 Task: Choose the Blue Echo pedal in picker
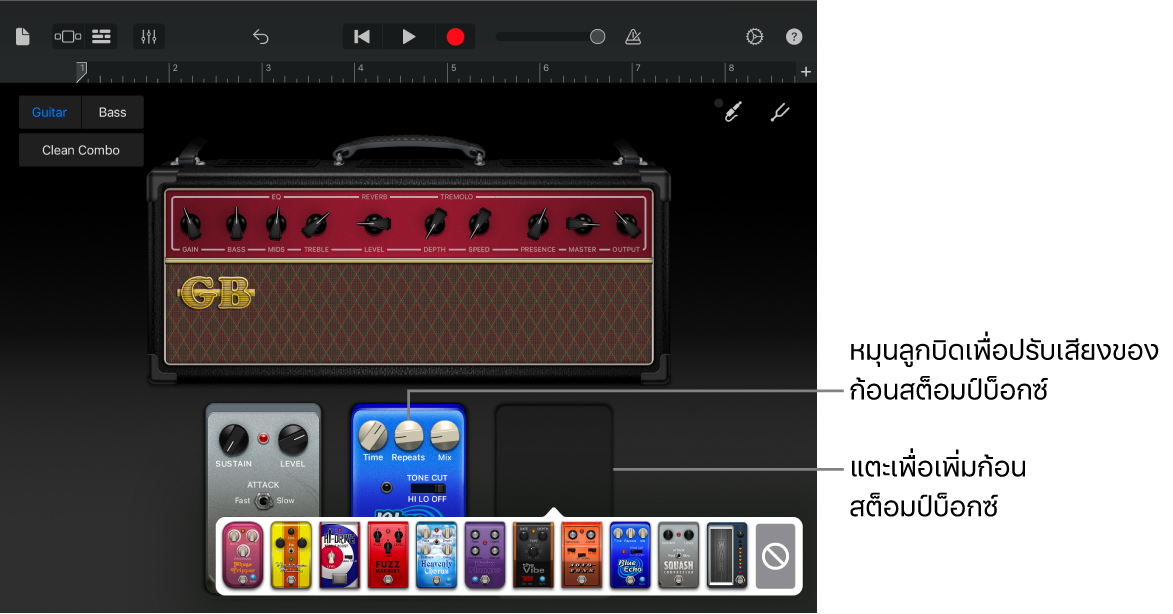click(630, 556)
